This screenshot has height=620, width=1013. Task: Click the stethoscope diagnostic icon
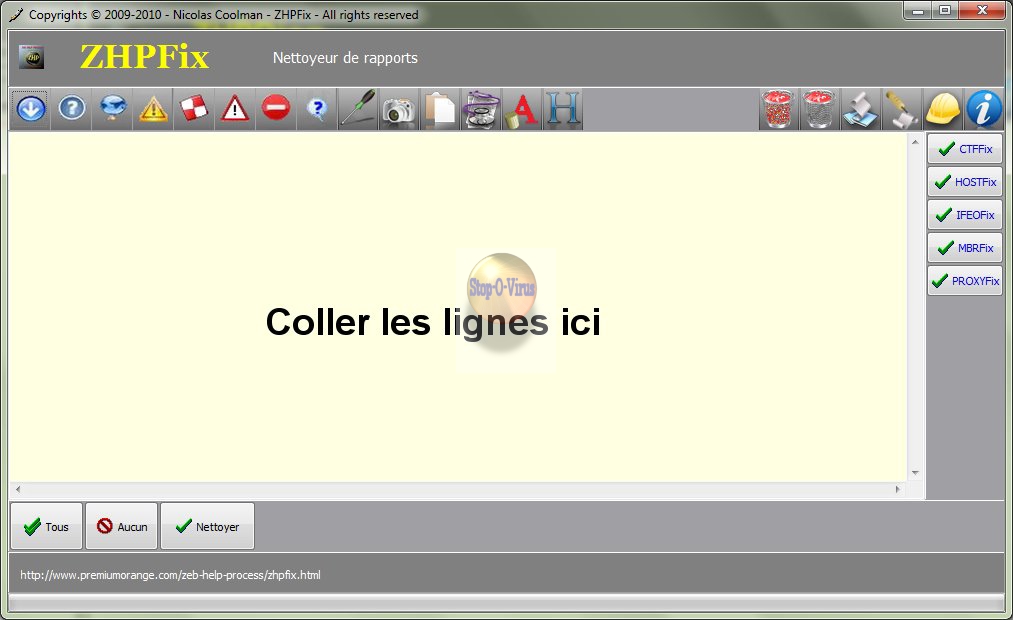point(481,109)
